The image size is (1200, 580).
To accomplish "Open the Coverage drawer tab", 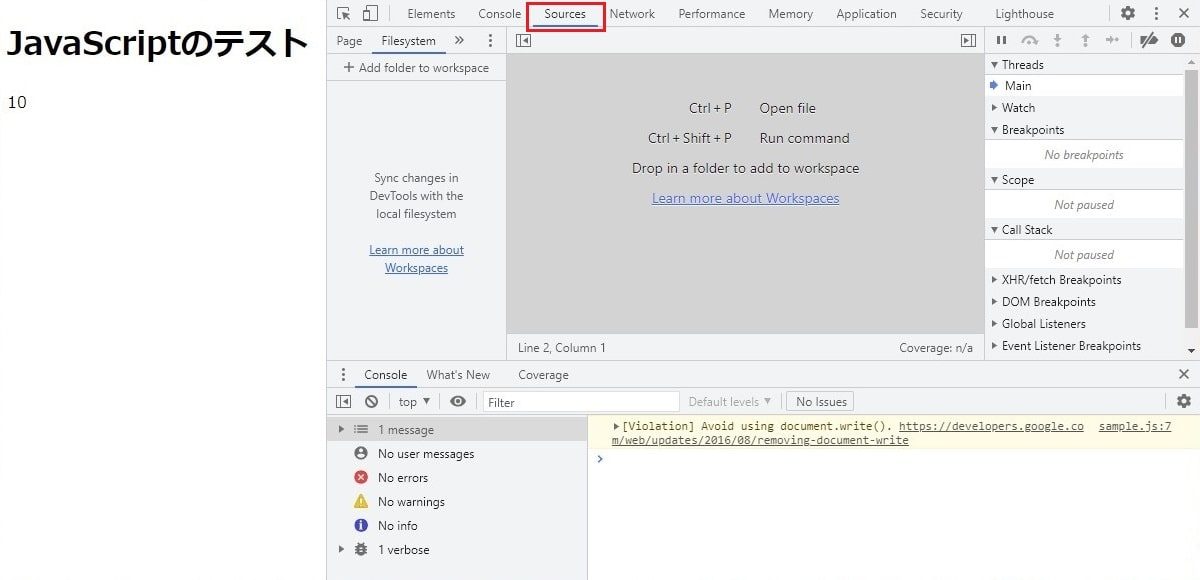I will (543, 375).
